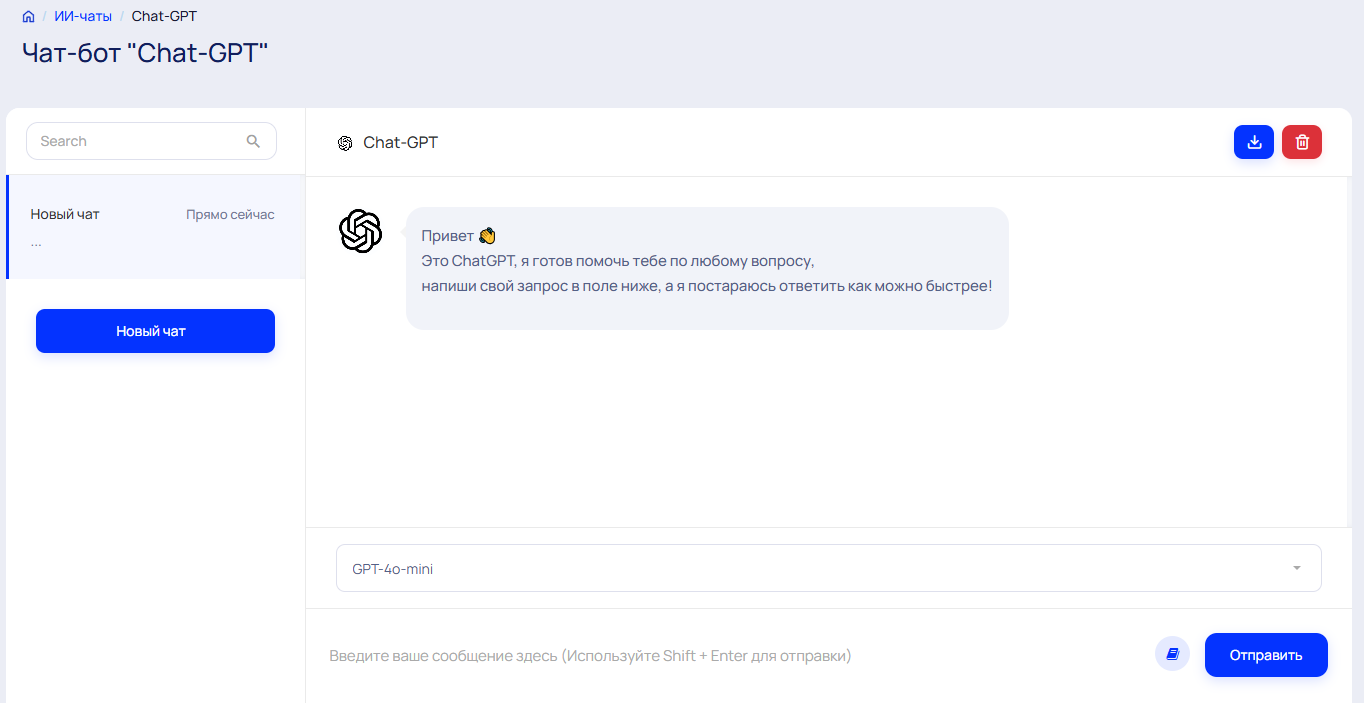Send the message with the Отправить button
Image resolution: width=1364 pixels, height=703 pixels.
click(1266, 655)
